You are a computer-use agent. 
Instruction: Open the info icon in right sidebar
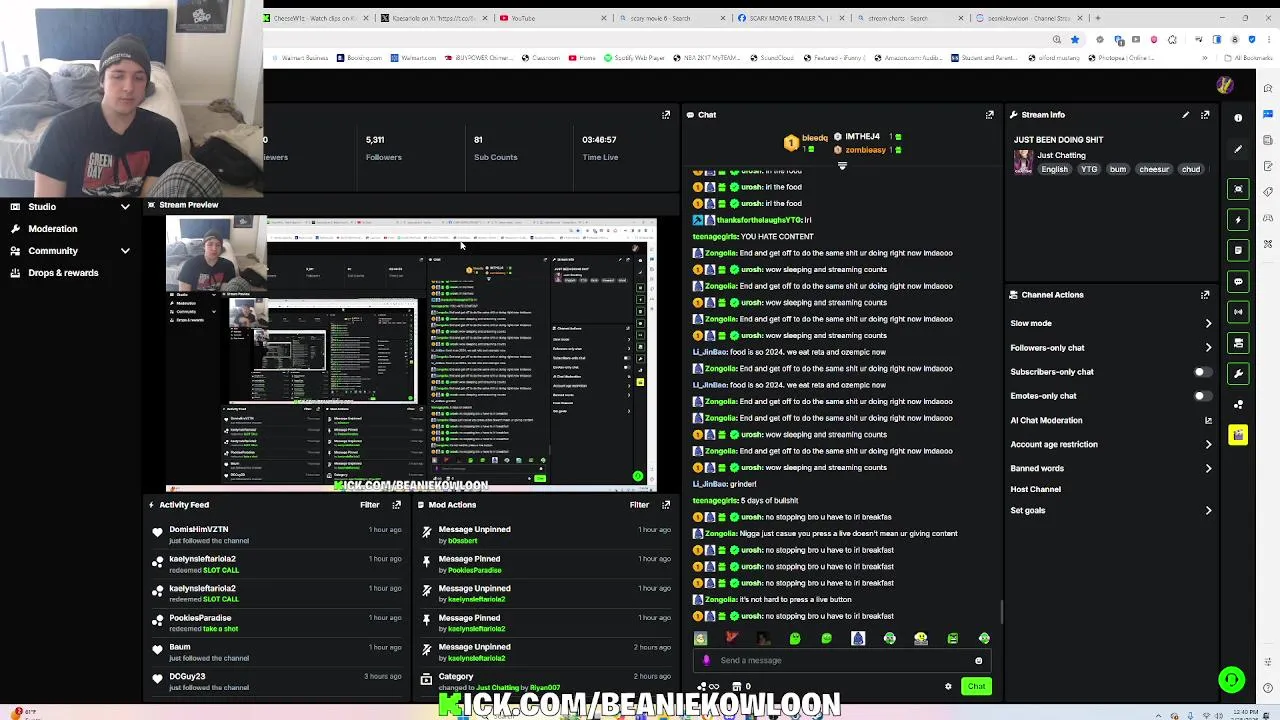1238,118
